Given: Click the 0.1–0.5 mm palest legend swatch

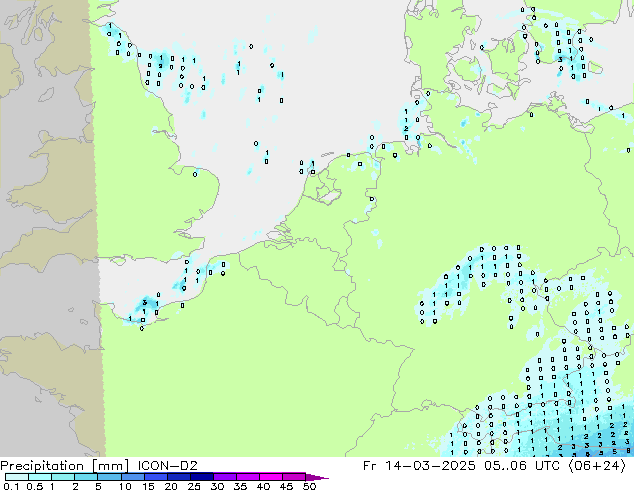Looking at the screenshot, I should 17,477.
